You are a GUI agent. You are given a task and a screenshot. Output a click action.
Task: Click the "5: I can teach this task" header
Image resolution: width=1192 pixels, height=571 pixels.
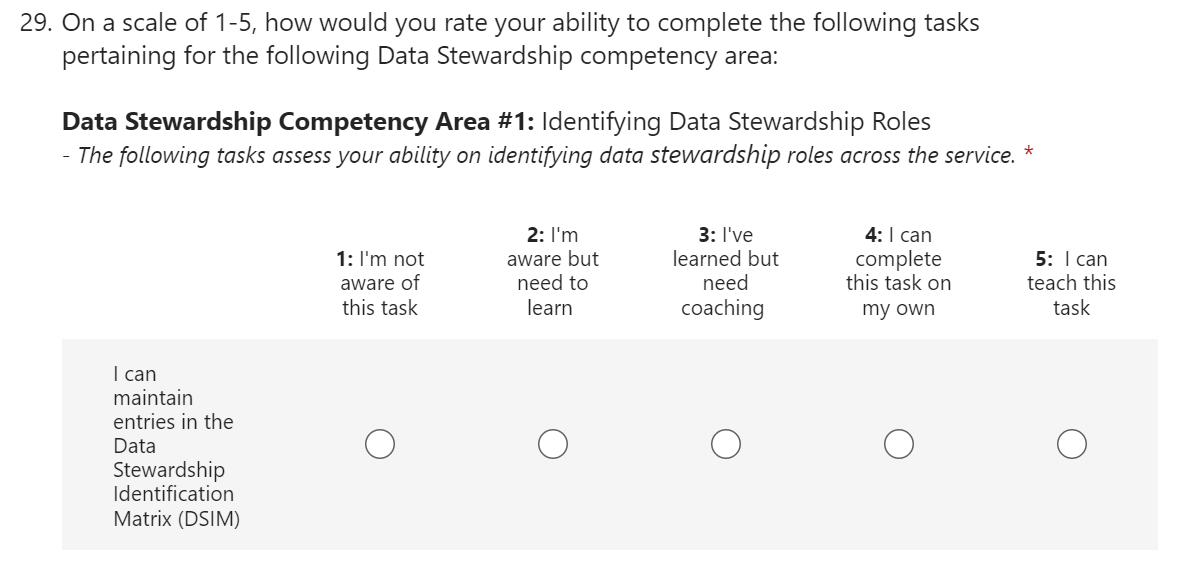[x=1071, y=283]
